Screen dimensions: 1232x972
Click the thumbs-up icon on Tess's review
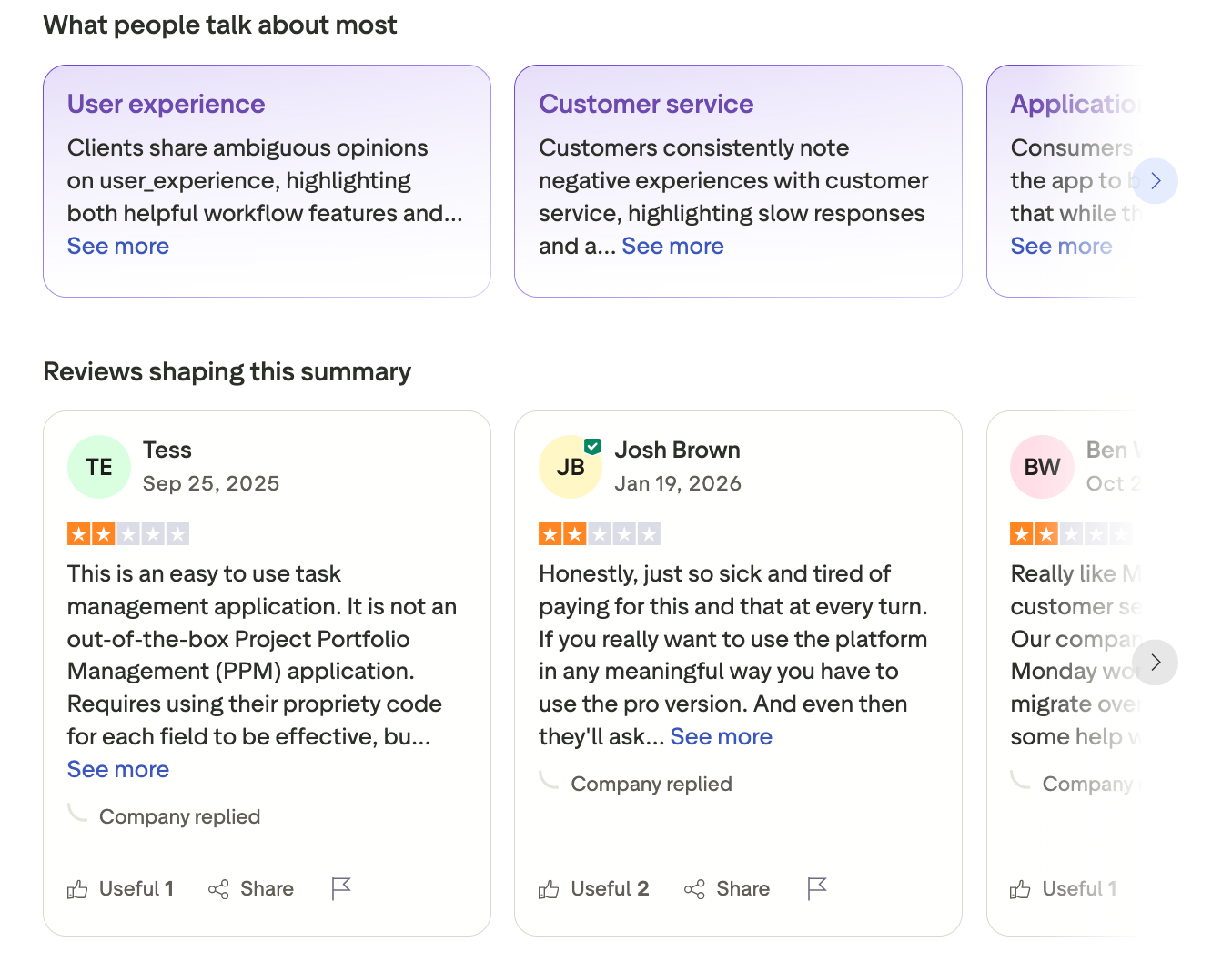[77, 889]
